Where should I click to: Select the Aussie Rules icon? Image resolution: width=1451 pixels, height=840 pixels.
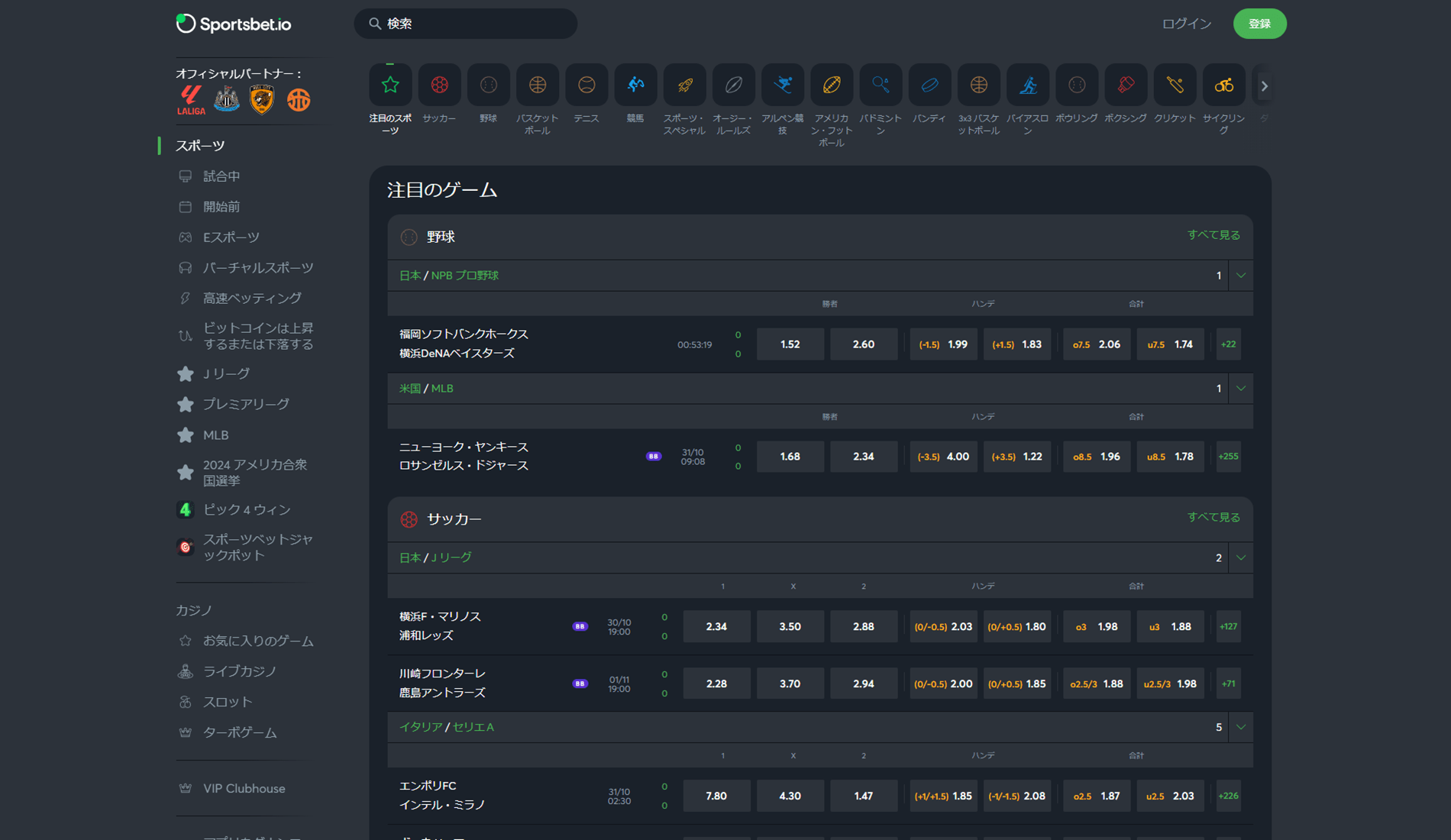tap(733, 85)
